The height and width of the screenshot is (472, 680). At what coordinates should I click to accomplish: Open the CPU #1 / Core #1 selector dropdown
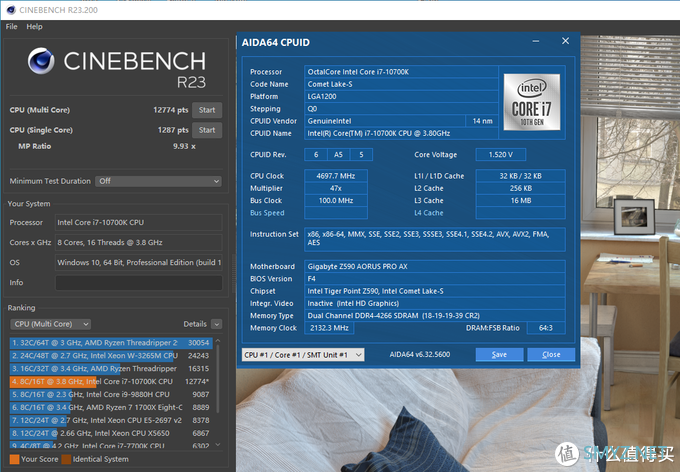point(303,354)
